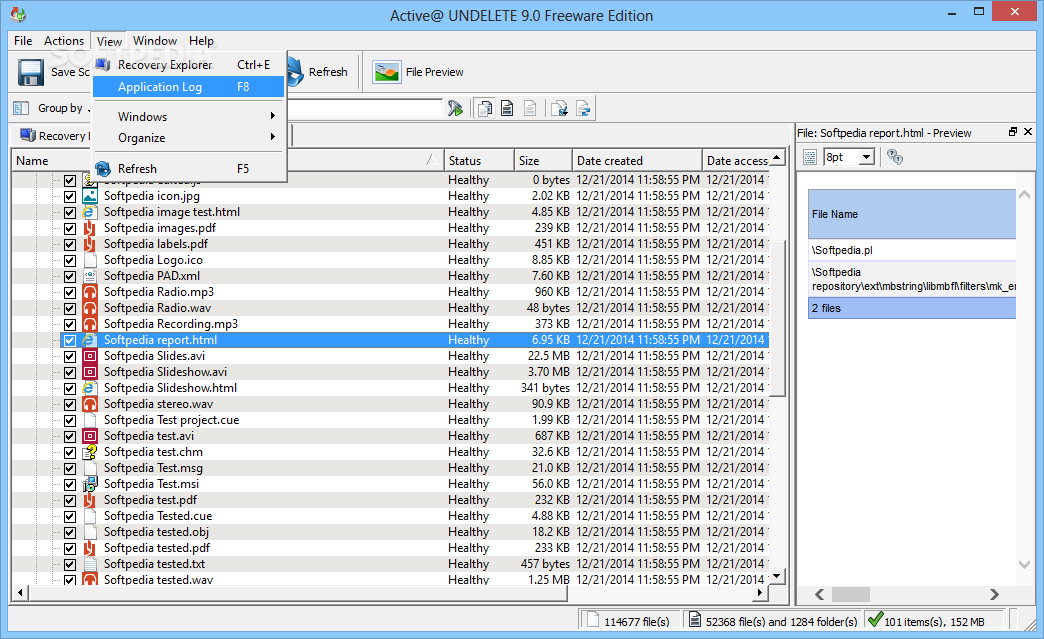Click the Name column sort arrow
Screen dimensions: 1044x639
tap(431, 160)
